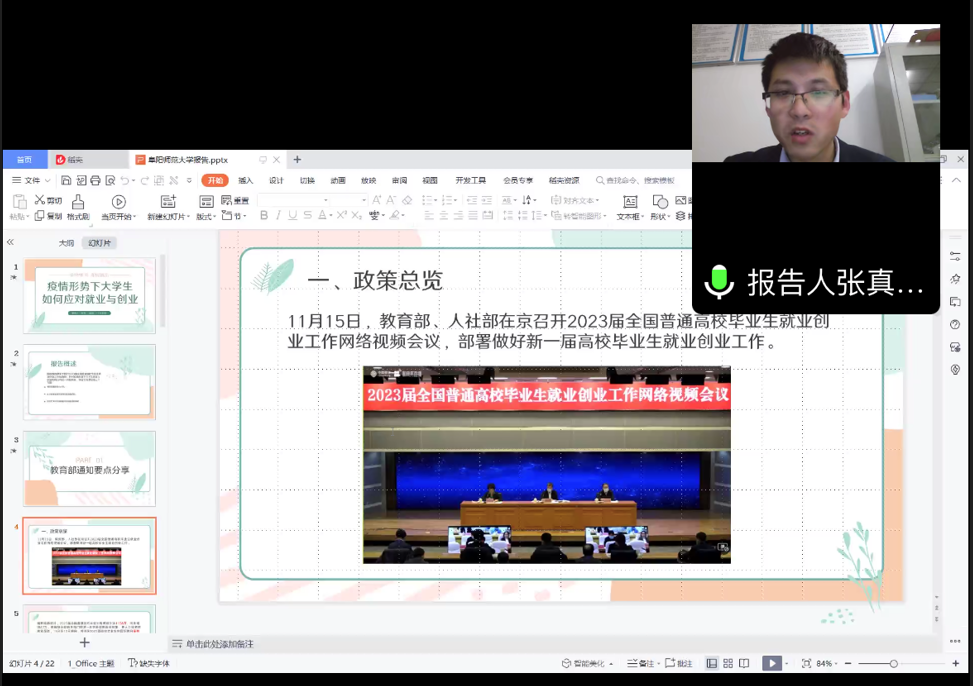Click the Cut (剪切) scissors icon
The width and height of the screenshot is (973, 686).
[x=48, y=200]
